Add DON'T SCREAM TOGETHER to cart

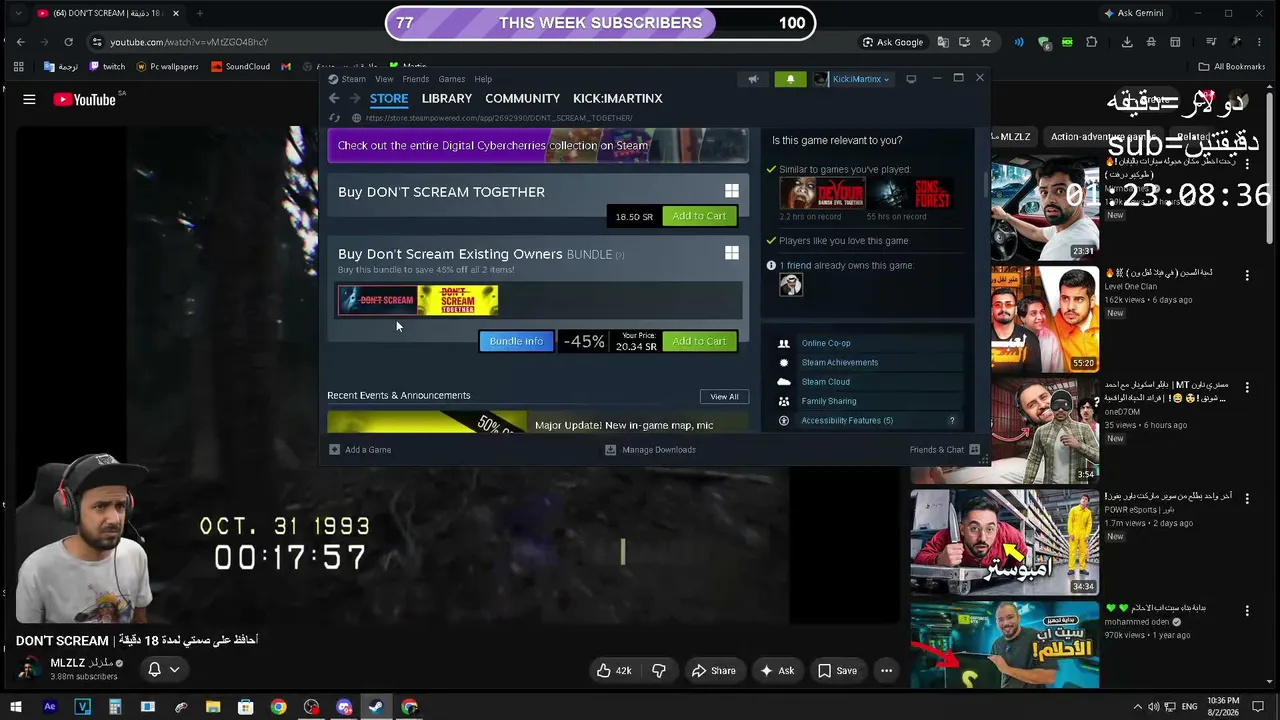pos(699,216)
